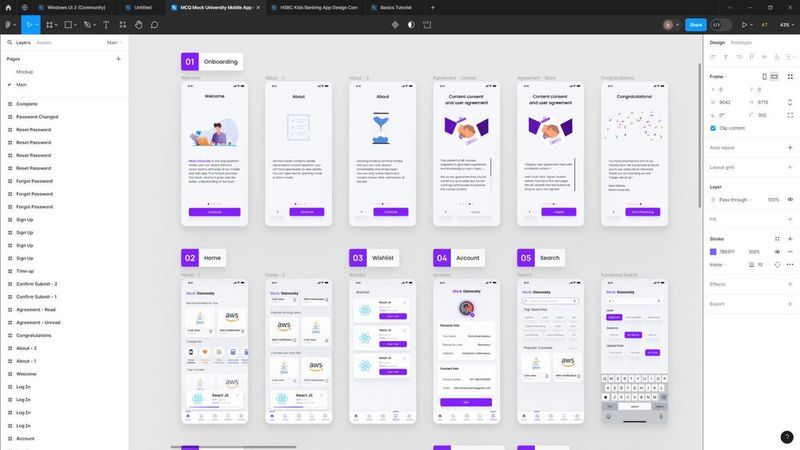Open the Resources tool icon

click(122, 24)
